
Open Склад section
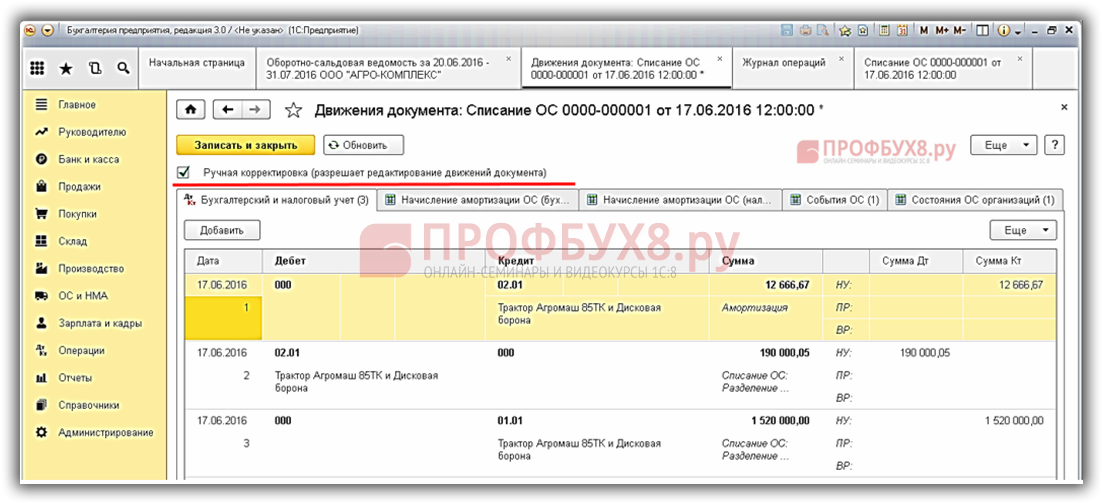72,241
